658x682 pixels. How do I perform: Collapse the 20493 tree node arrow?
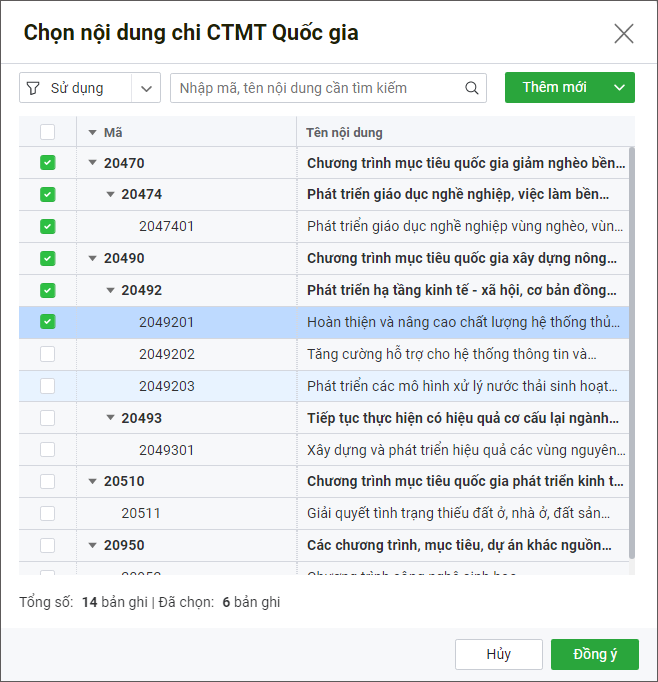click(111, 418)
